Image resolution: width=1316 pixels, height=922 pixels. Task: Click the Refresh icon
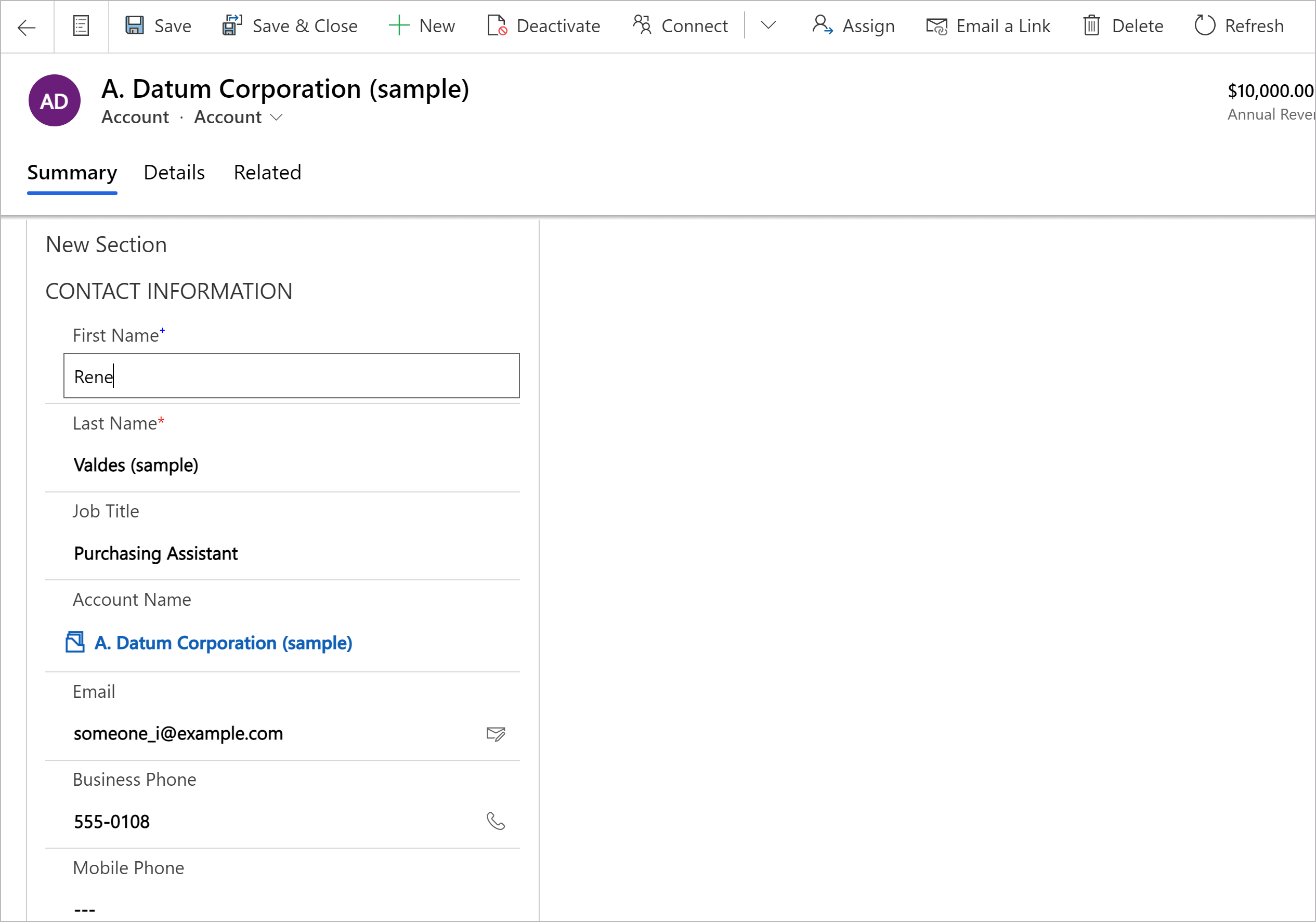pyautogui.click(x=1204, y=26)
